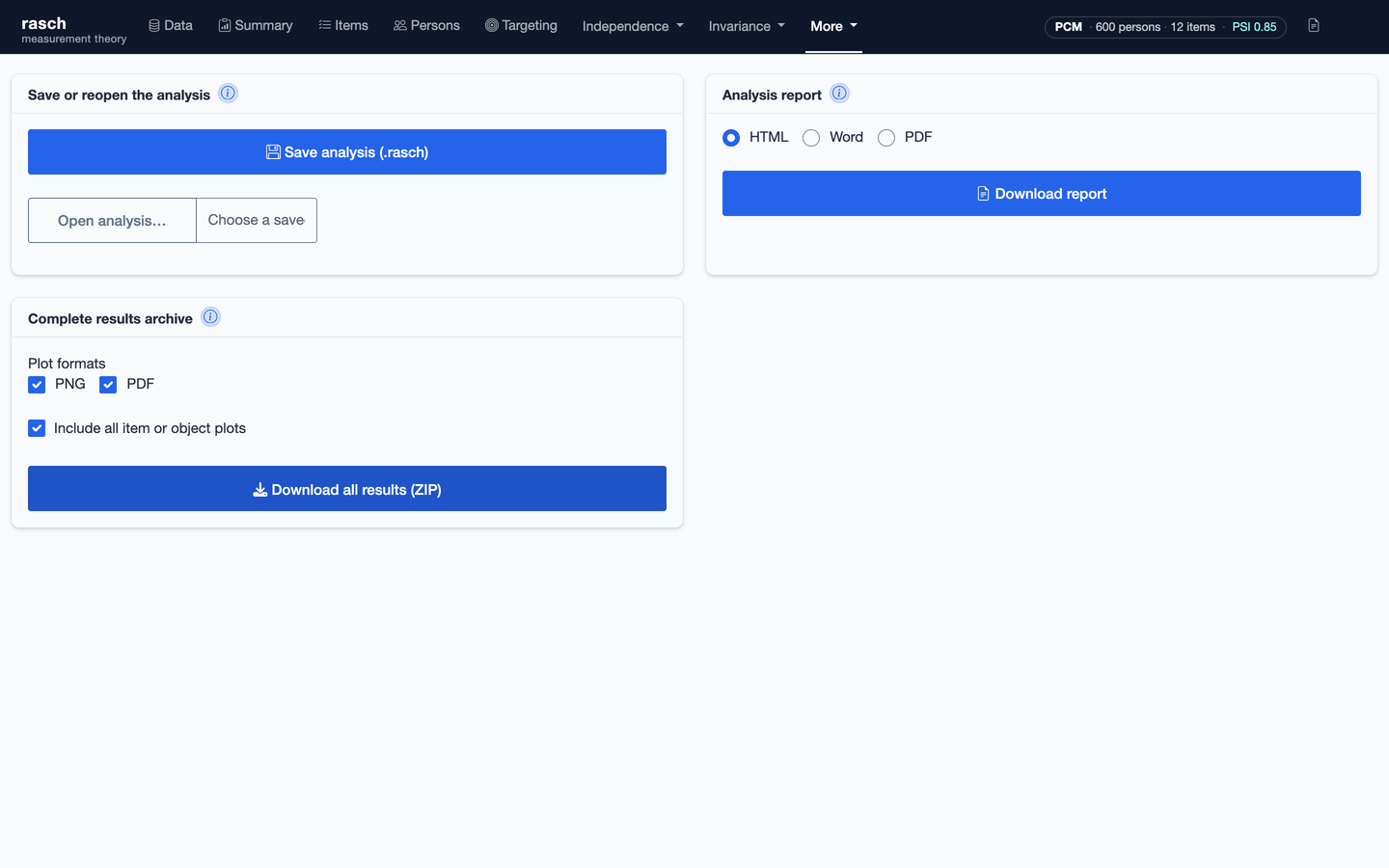Select the PDF report format radio
Screen dimensions: 1389x868
[x=886, y=138]
